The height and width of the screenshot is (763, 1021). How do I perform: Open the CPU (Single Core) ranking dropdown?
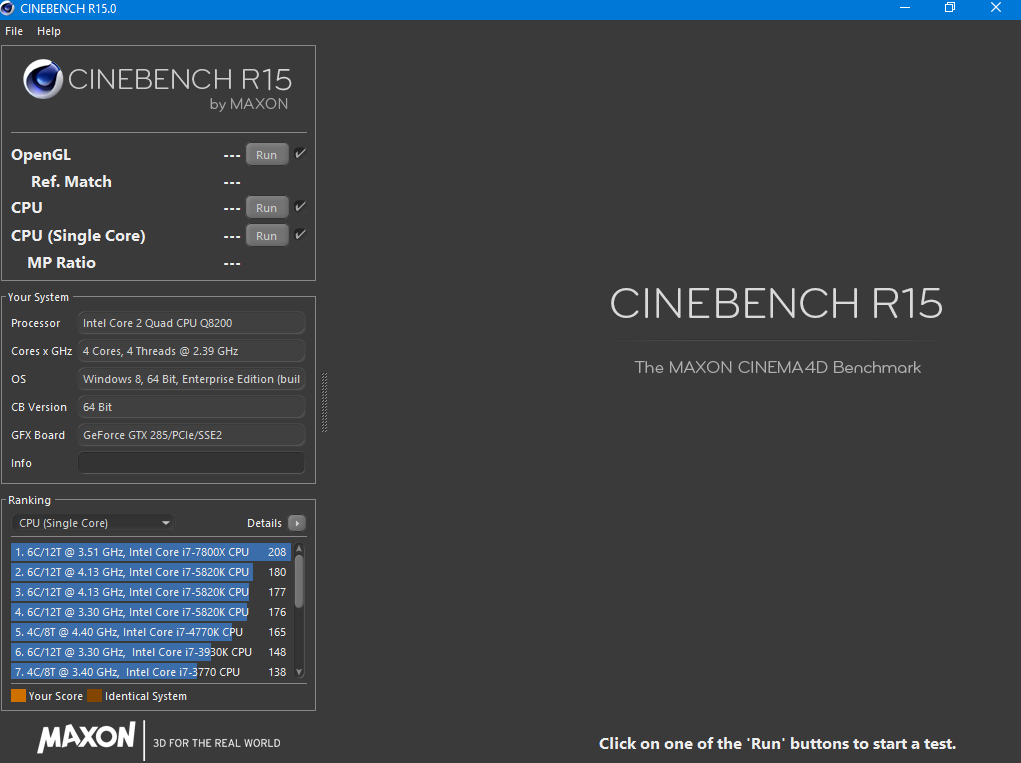point(94,523)
